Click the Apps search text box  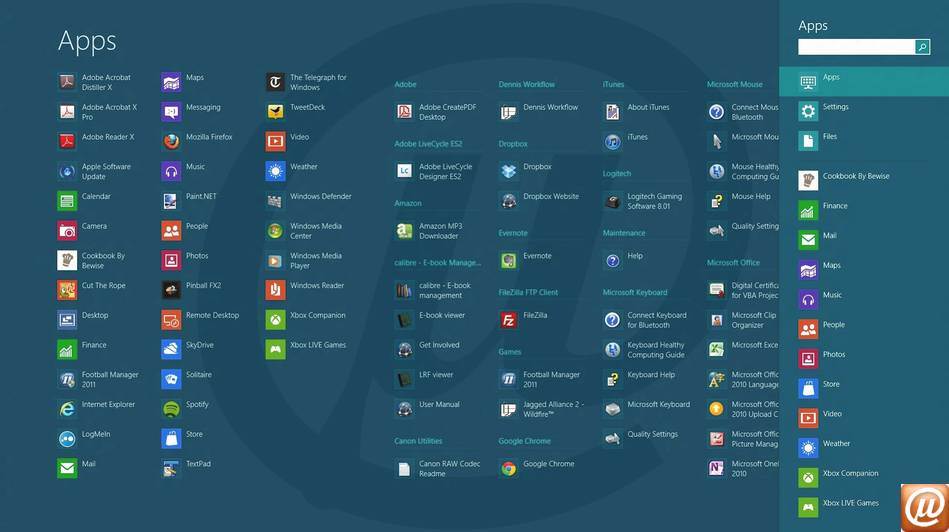coord(856,47)
